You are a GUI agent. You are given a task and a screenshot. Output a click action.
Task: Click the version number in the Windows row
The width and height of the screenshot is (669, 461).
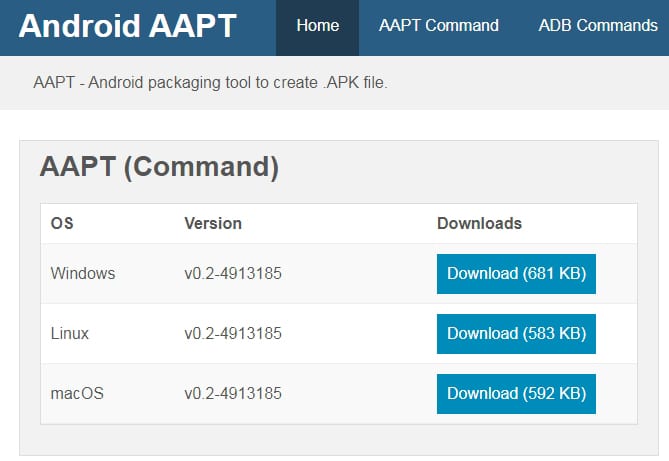point(233,274)
